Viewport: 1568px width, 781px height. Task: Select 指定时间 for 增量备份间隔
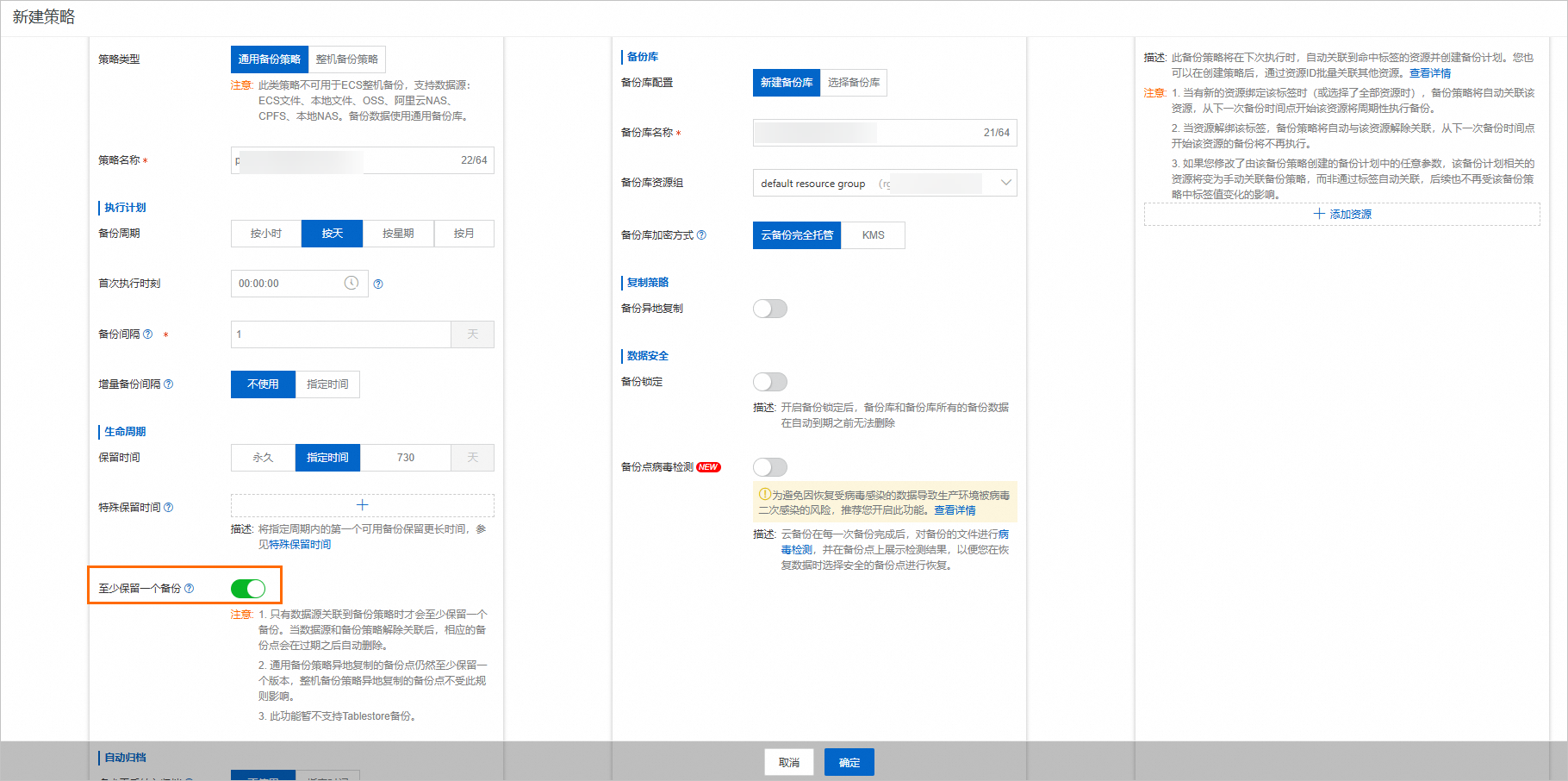coord(327,384)
